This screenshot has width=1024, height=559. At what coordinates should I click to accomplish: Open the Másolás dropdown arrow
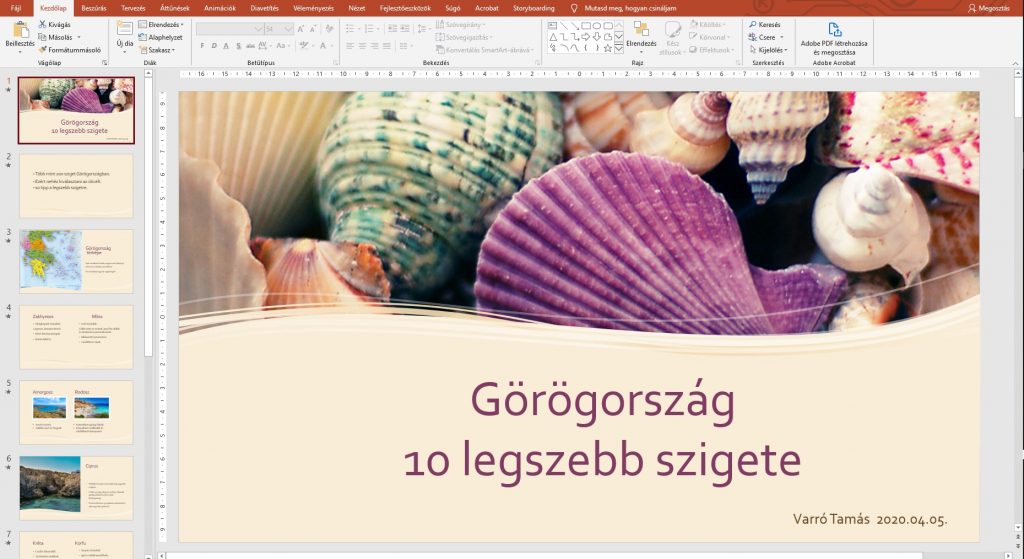click(79, 37)
